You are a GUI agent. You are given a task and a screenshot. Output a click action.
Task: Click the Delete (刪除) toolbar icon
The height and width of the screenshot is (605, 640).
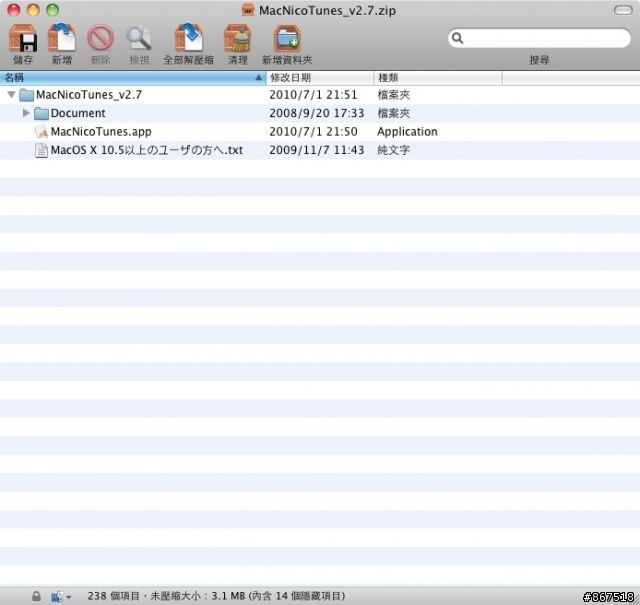click(100, 38)
